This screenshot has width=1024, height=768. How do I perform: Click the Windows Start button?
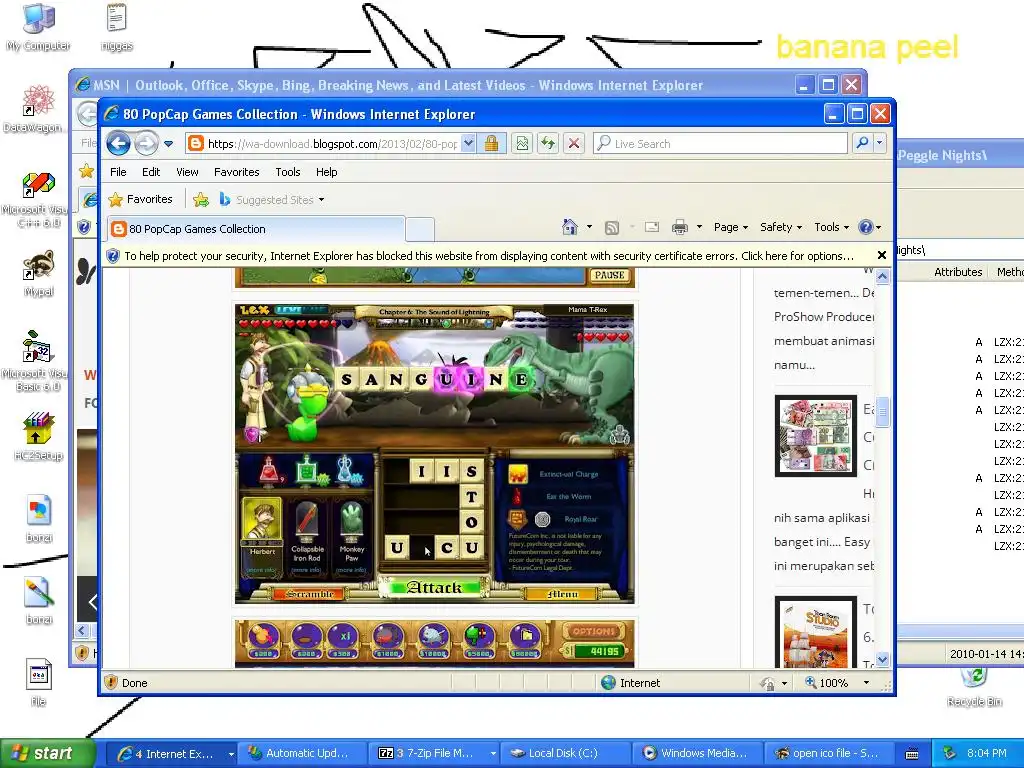tap(47, 753)
